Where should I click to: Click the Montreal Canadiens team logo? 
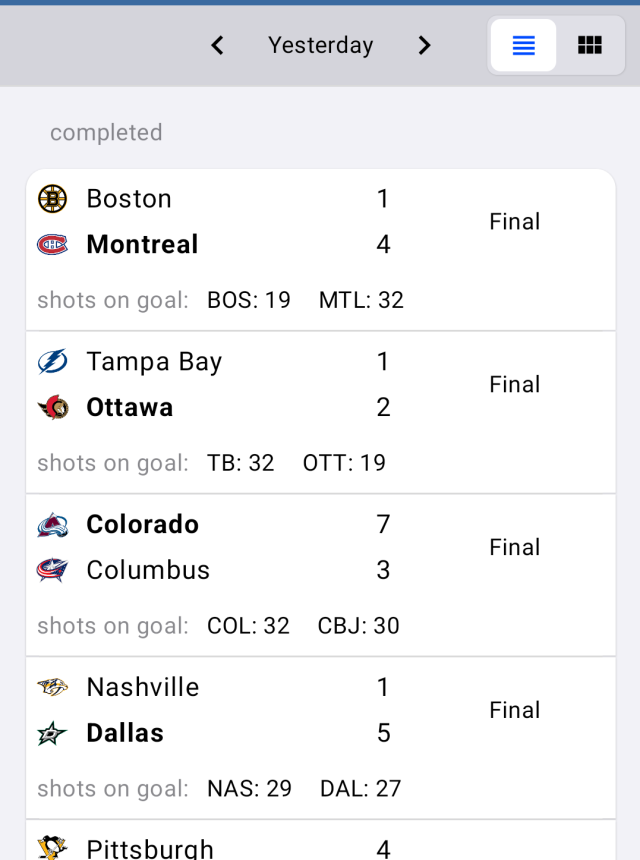[52, 245]
